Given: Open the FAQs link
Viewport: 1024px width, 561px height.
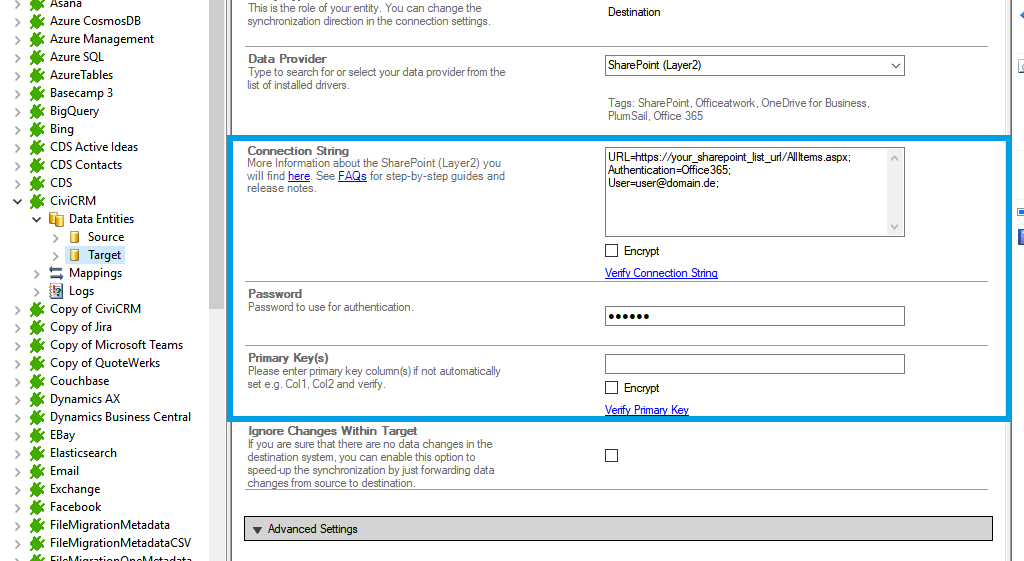Looking at the screenshot, I should point(352,176).
